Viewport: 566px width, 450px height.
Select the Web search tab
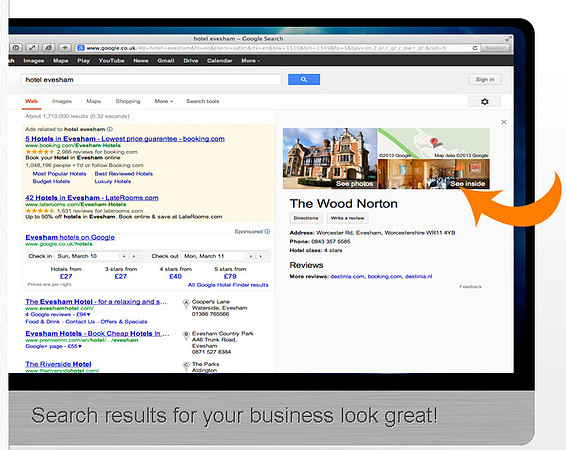31,101
